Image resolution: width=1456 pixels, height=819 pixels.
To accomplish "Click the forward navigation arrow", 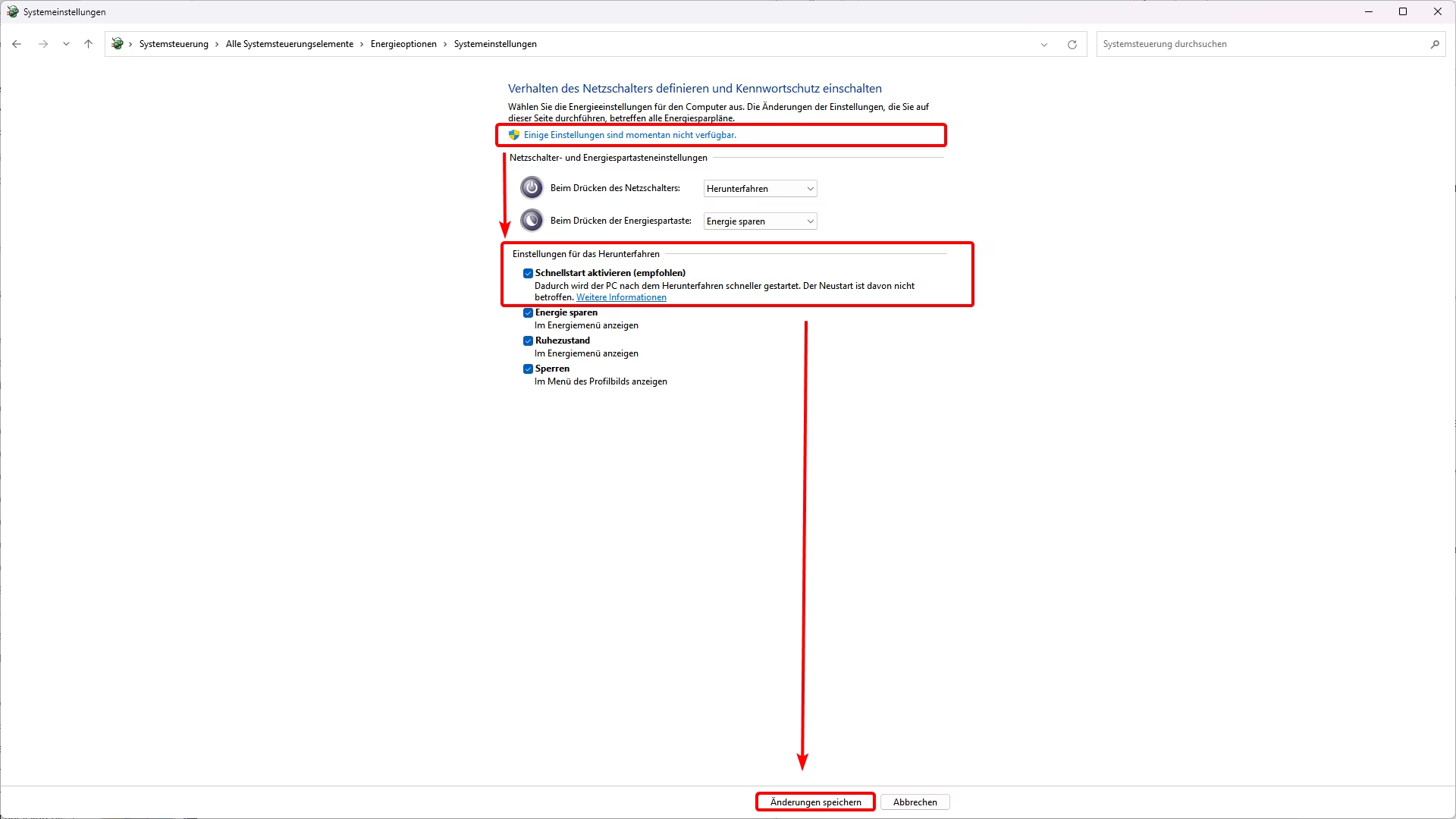I will [43, 44].
